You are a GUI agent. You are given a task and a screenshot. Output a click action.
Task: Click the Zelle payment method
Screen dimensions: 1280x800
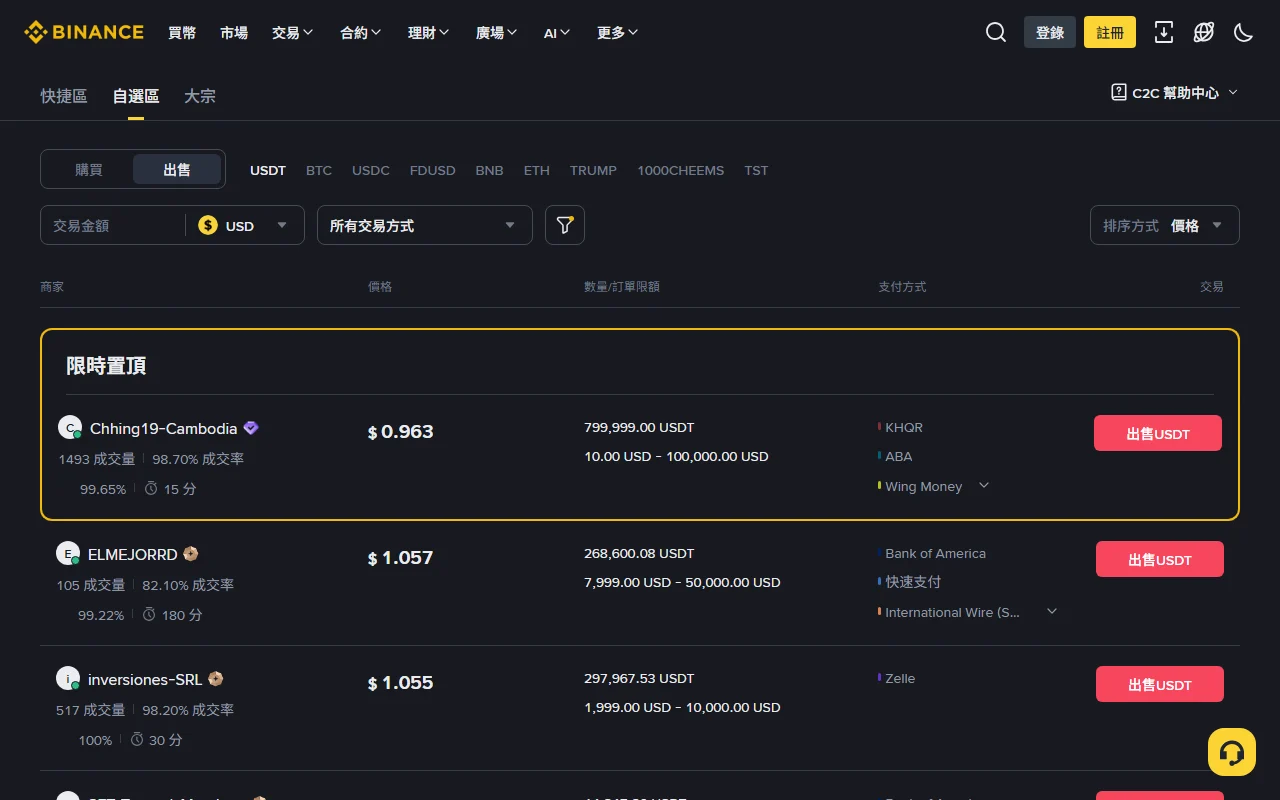click(x=900, y=678)
